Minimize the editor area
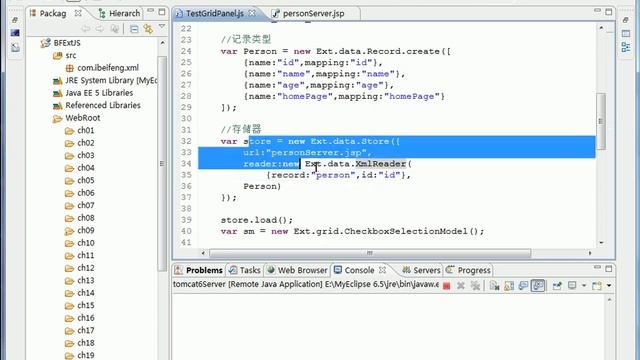This screenshot has width=640, height=360. tap(597, 11)
